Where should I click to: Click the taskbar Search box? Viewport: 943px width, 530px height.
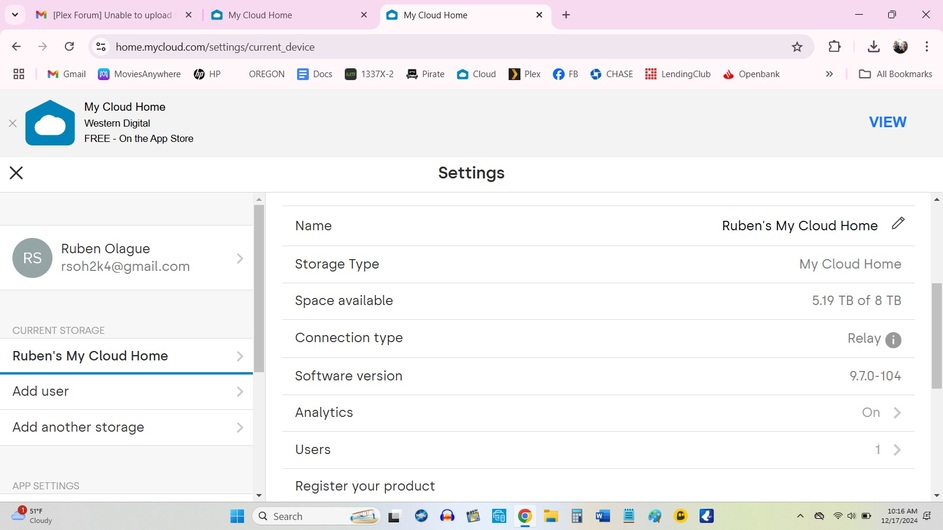point(316,516)
